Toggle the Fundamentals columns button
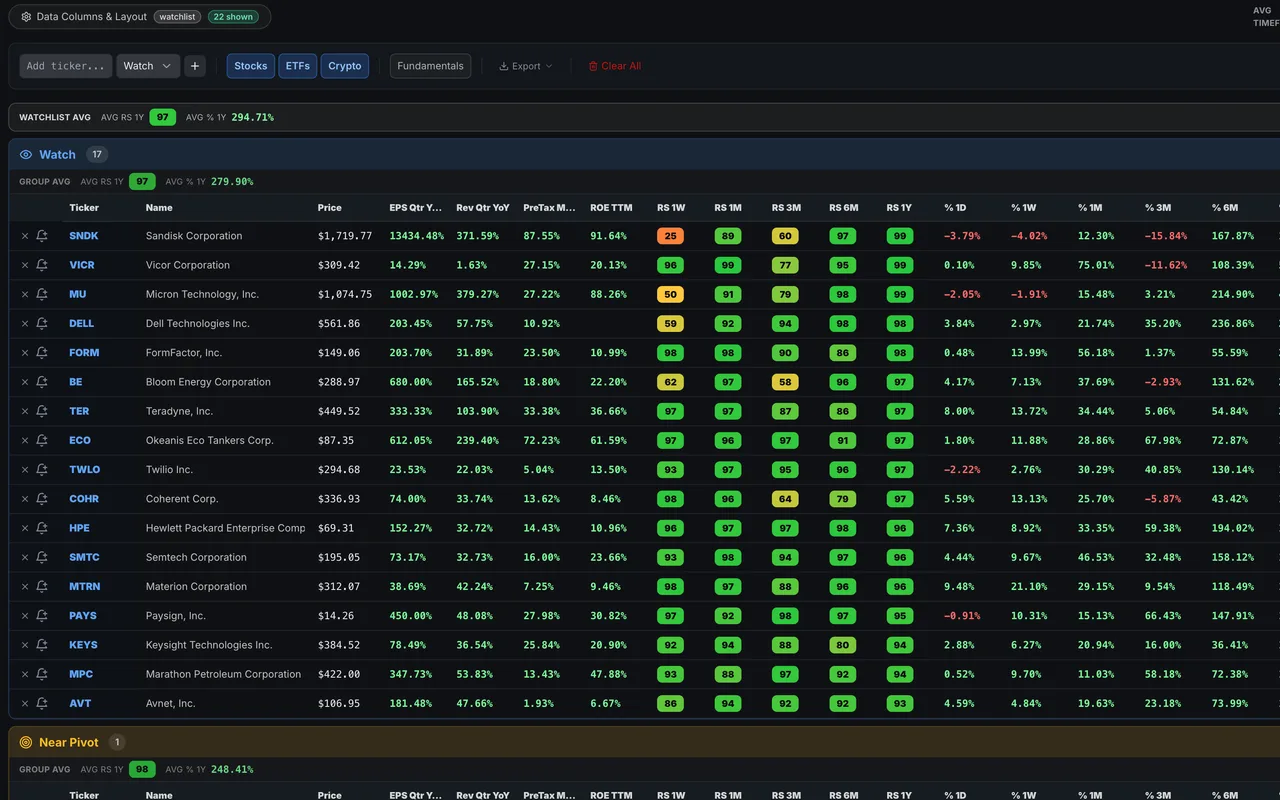The image size is (1280, 800). pyautogui.click(x=430, y=66)
